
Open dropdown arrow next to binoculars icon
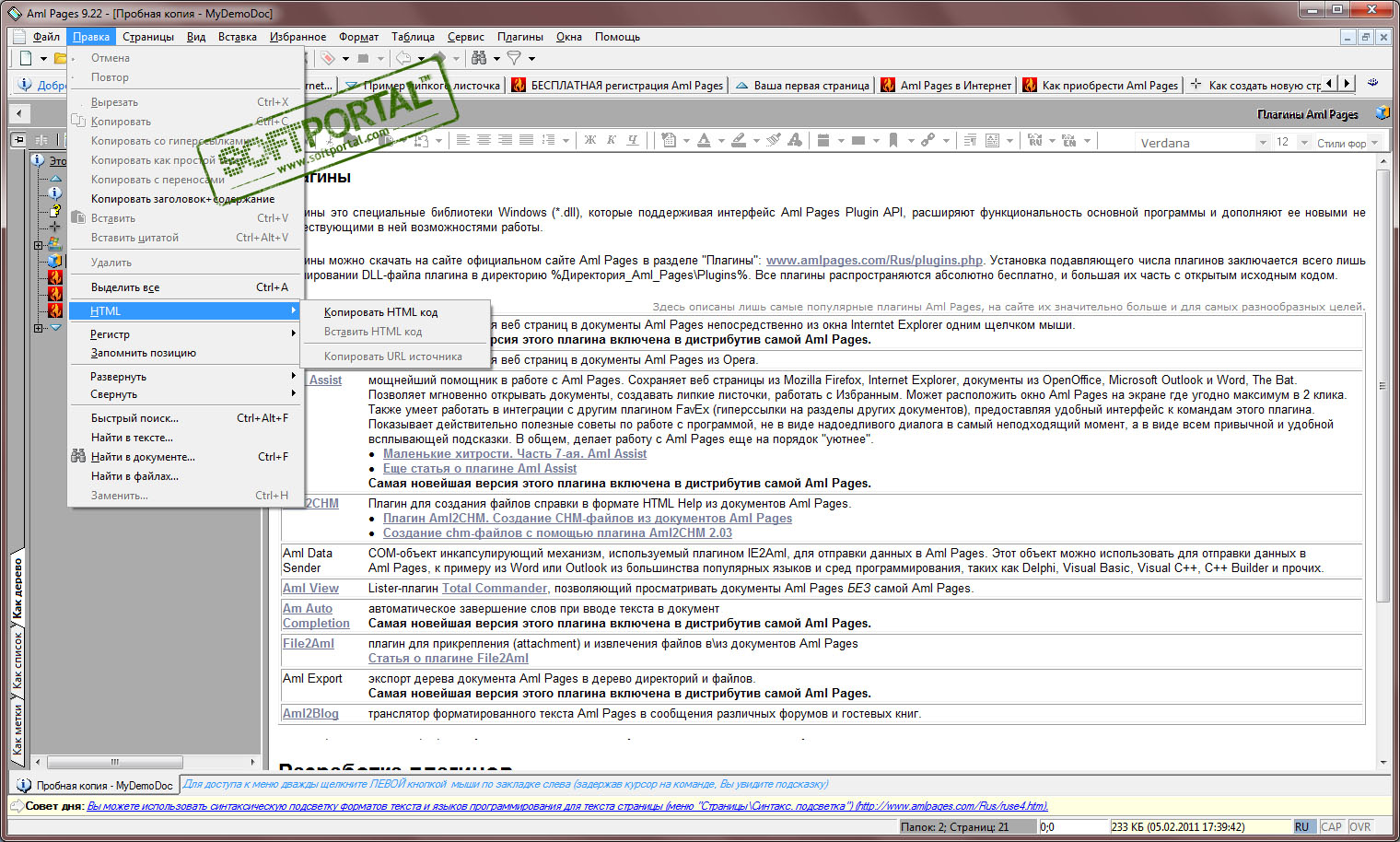pos(496,59)
